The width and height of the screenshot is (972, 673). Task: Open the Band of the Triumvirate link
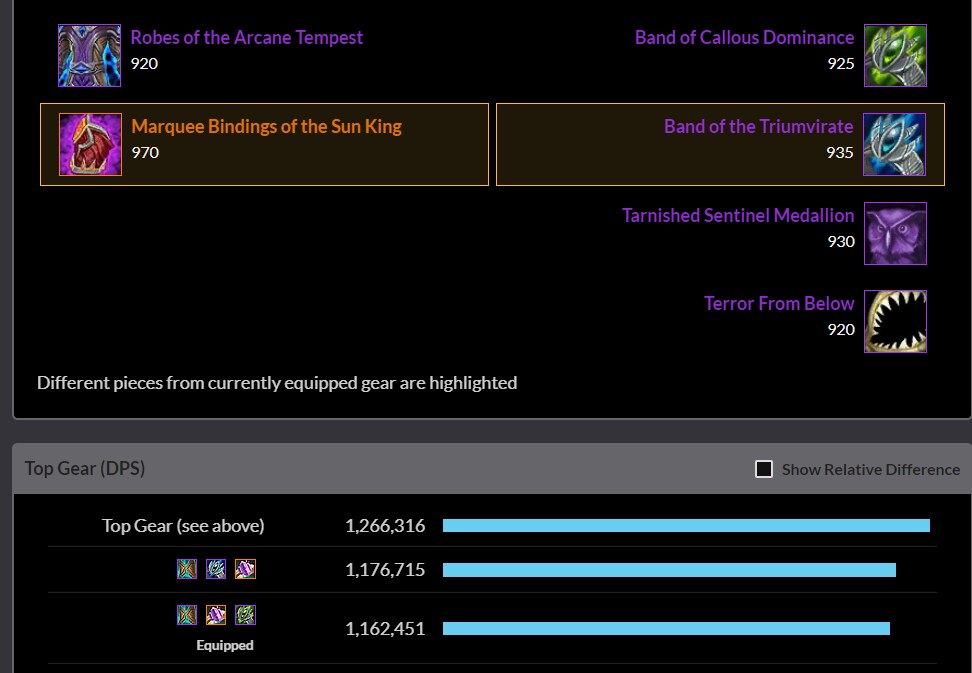point(758,127)
